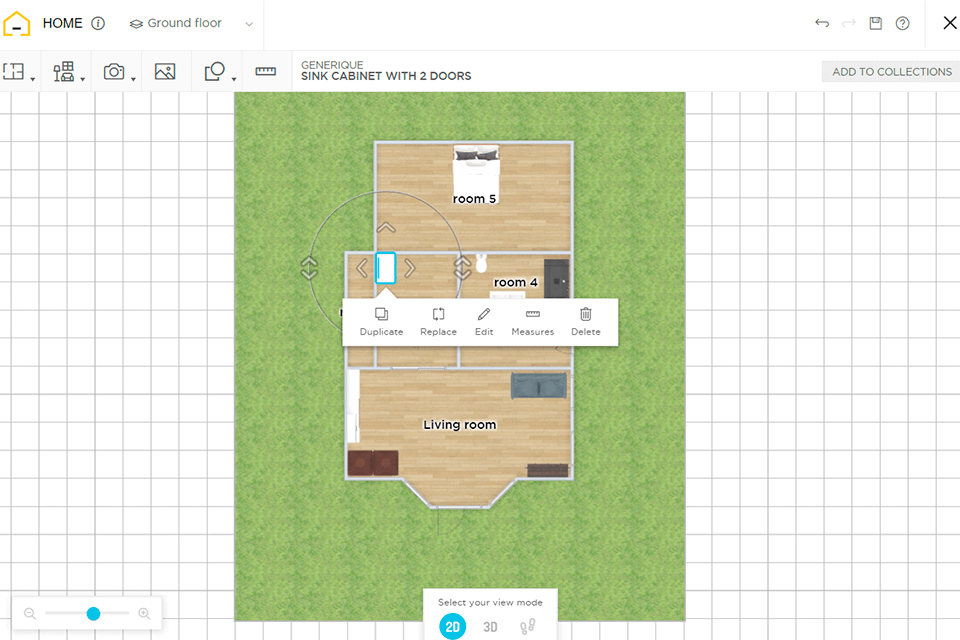
Task: Click the zoom slider handle
Action: (93, 614)
